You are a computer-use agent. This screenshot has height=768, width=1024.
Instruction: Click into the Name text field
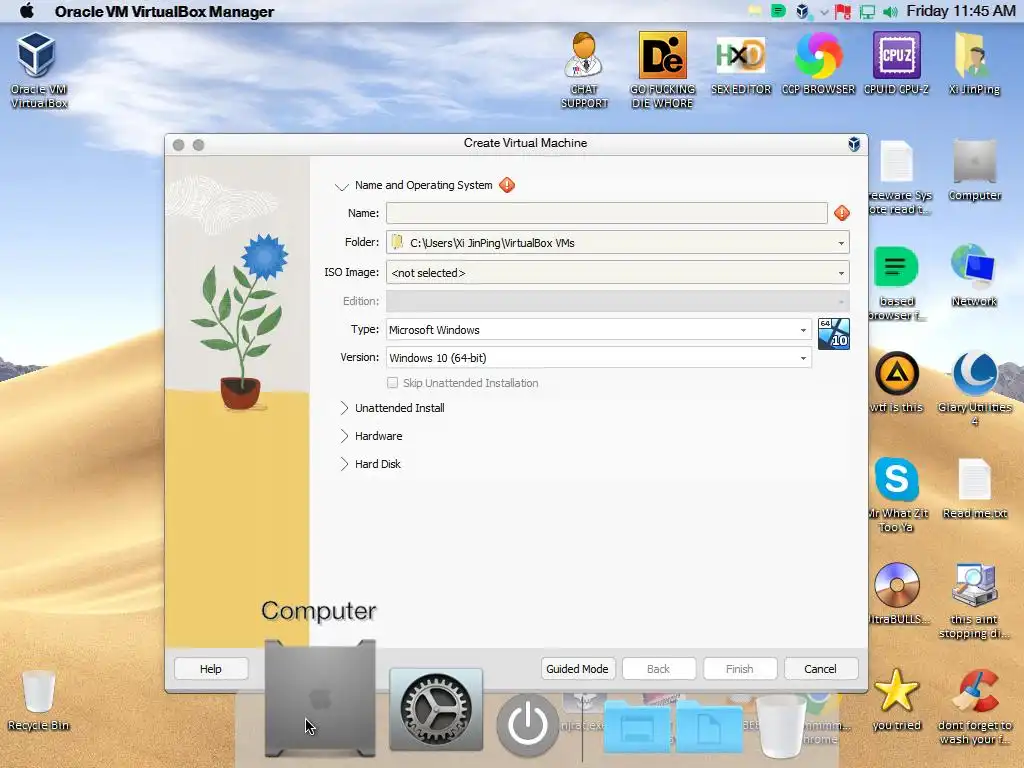(607, 213)
